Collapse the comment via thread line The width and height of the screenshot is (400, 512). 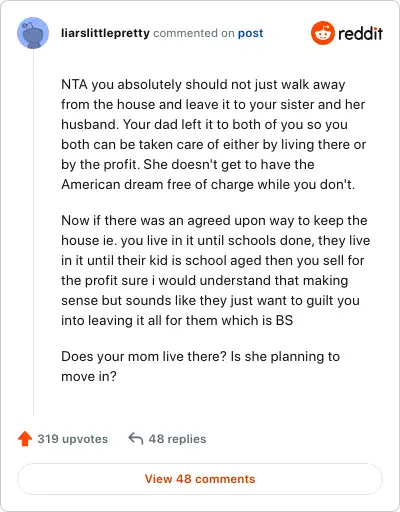[33, 232]
